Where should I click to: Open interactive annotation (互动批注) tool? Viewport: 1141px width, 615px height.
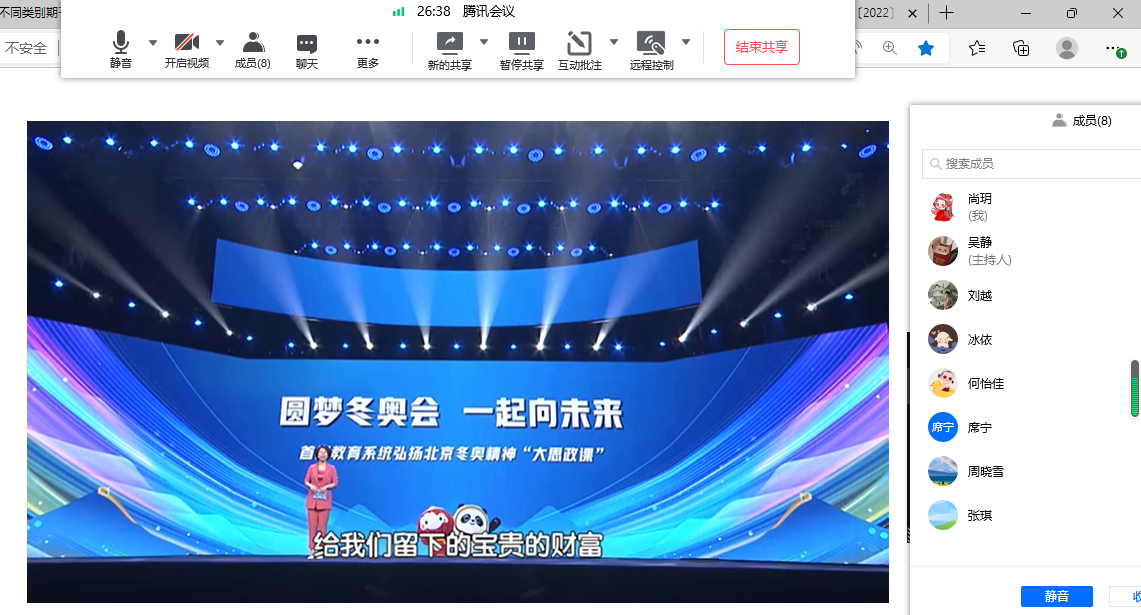[x=580, y=48]
